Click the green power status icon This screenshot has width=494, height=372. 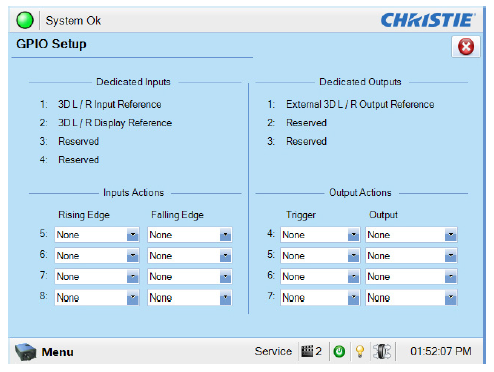click(339, 351)
